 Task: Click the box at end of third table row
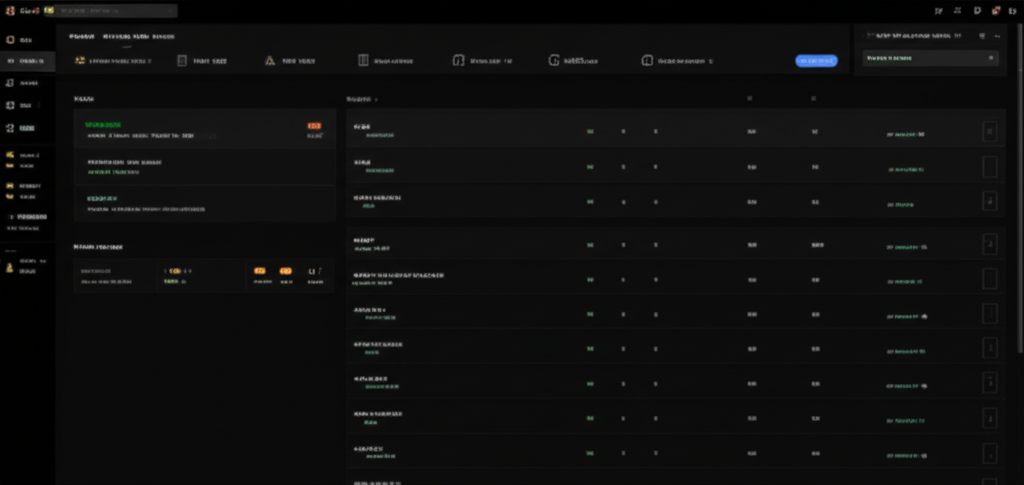tap(989, 202)
